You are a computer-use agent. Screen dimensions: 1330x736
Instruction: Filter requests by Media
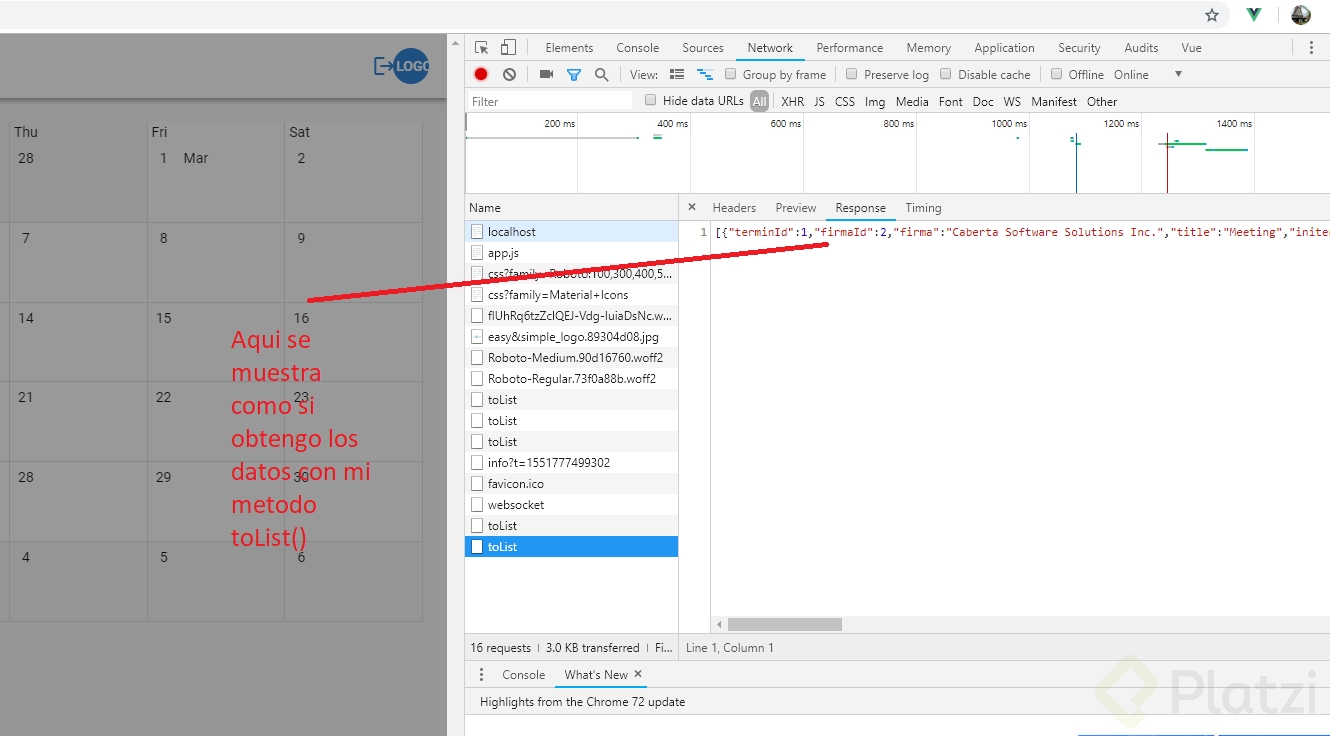coord(912,101)
